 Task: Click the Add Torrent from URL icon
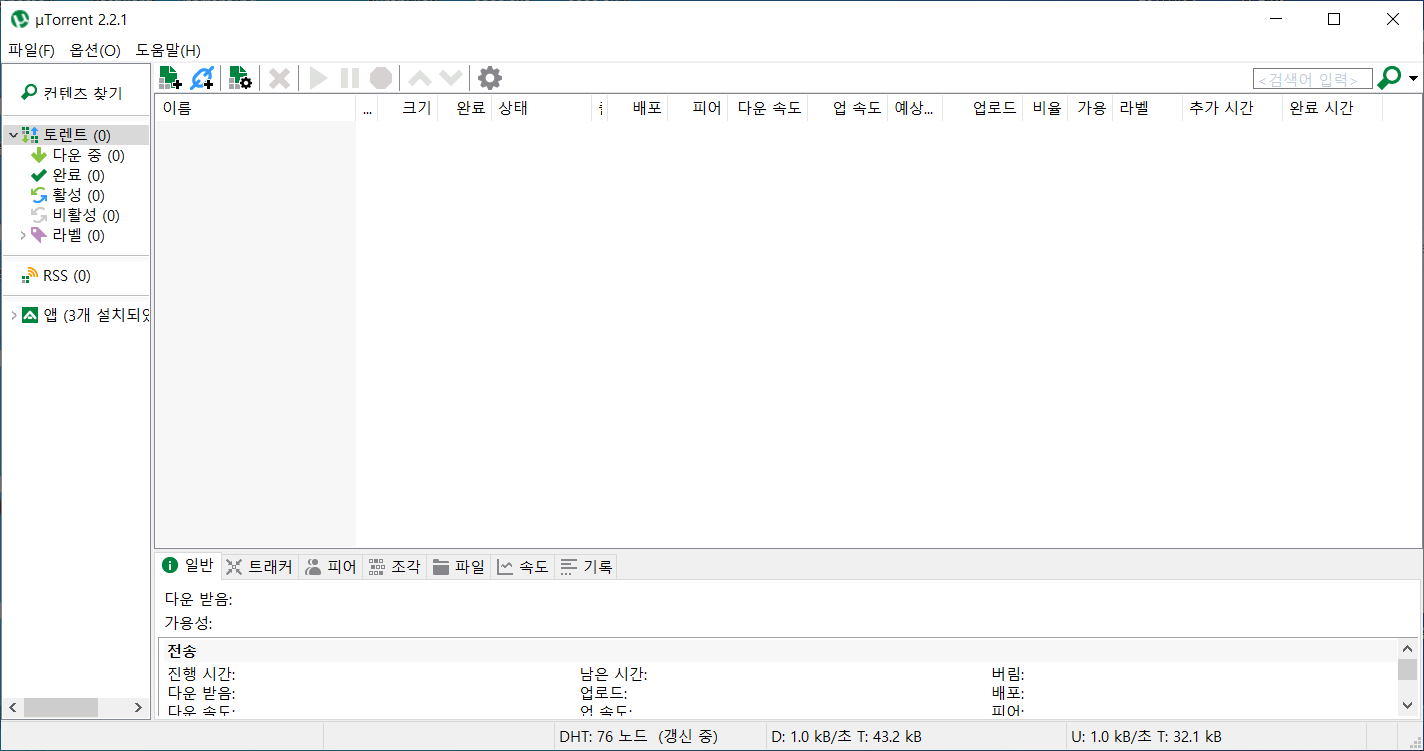[203, 78]
